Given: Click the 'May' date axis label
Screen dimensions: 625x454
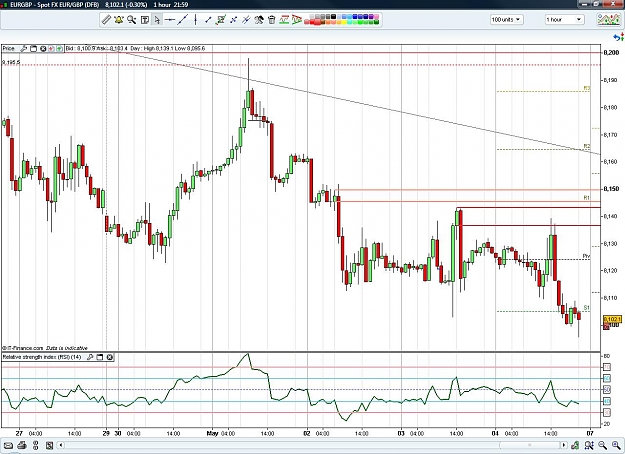Looking at the screenshot, I should tap(212, 433).
